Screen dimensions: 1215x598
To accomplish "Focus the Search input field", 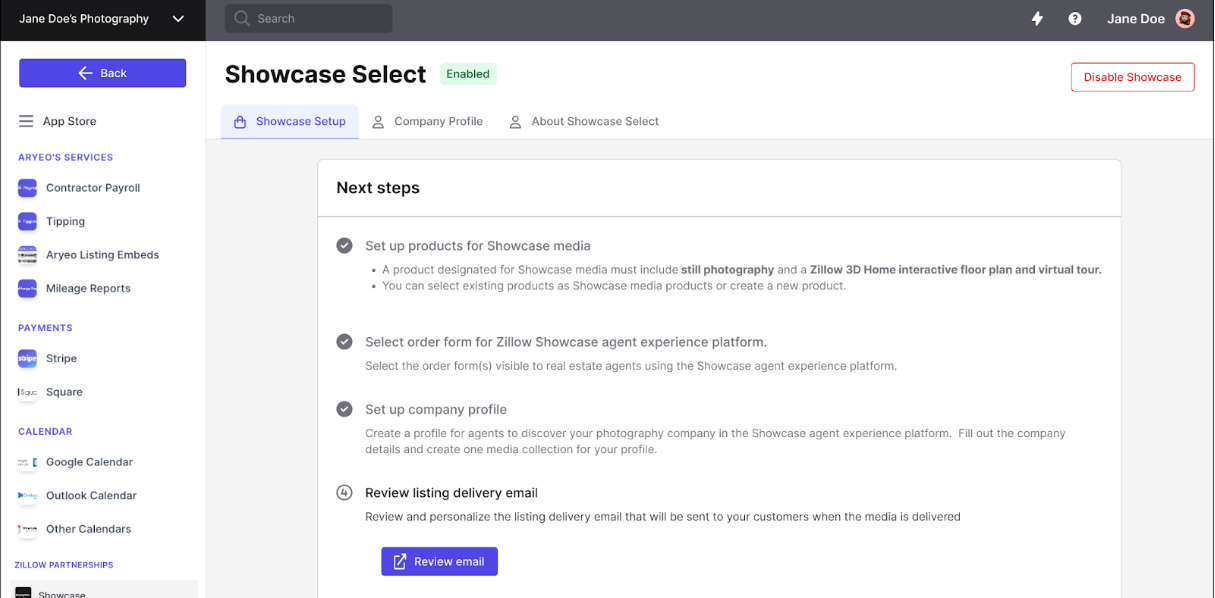I will 308,18.
